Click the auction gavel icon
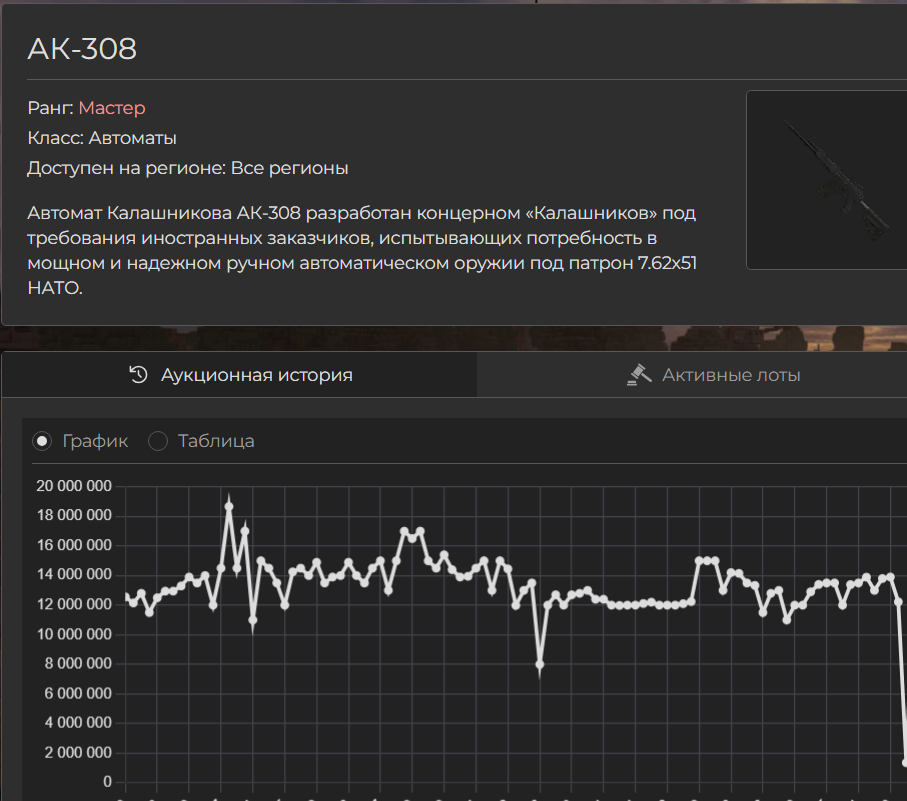 click(x=639, y=375)
